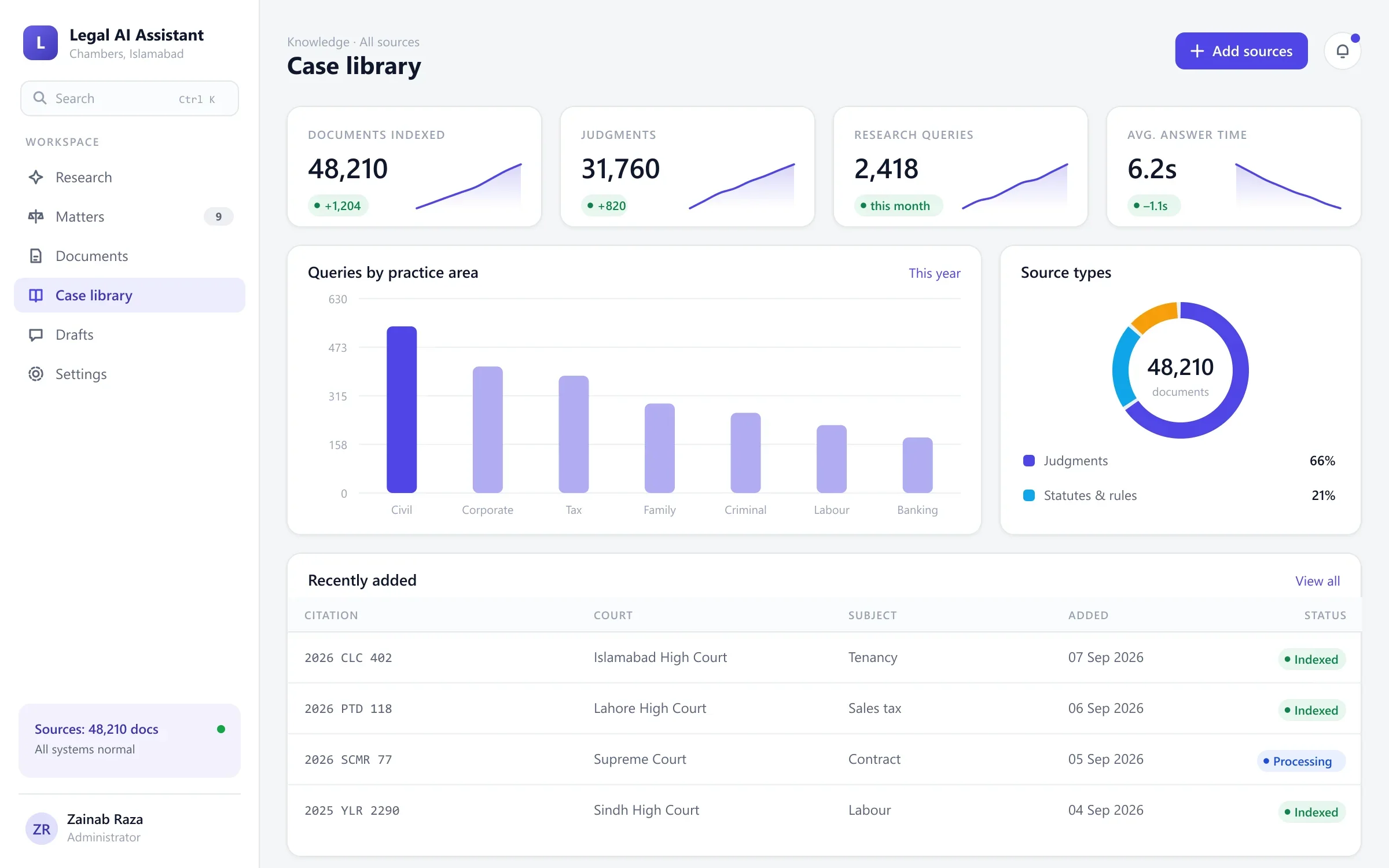Click the Corporate bar in the chart

pyautogui.click(x=487, y=429)
